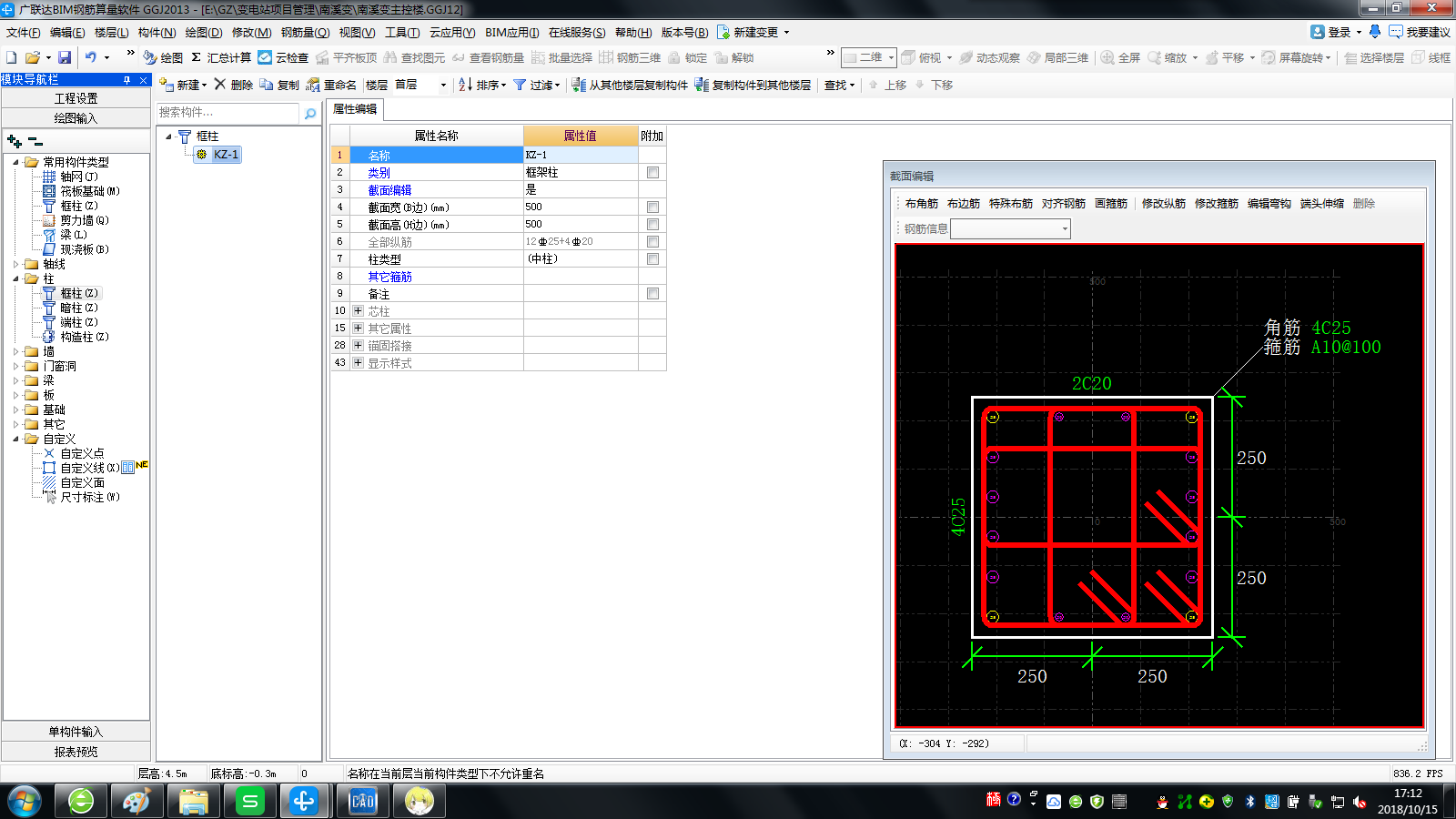Open WPS spreadsheet taskbar icon

pos(249,801)
